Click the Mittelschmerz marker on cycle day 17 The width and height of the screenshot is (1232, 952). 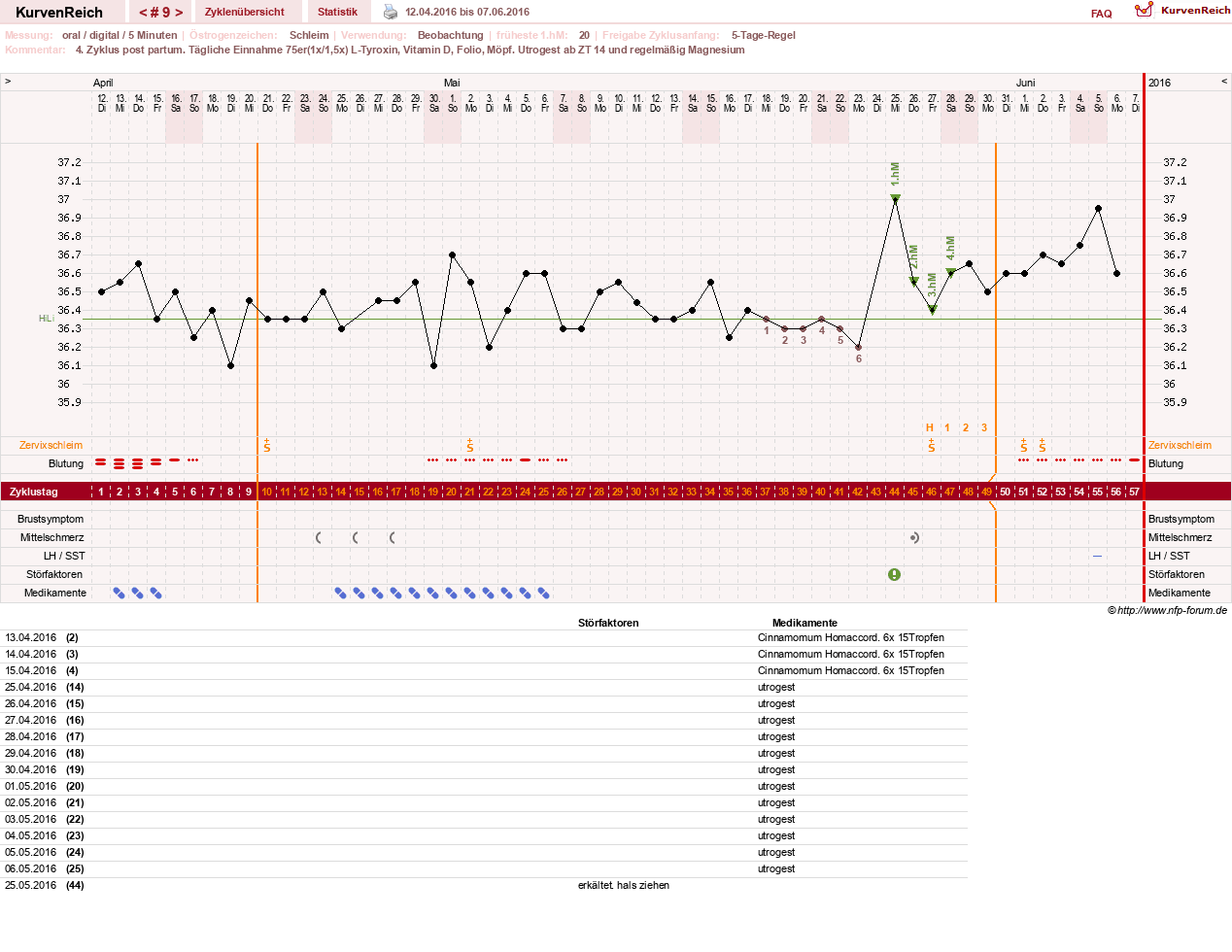[393, 537]
